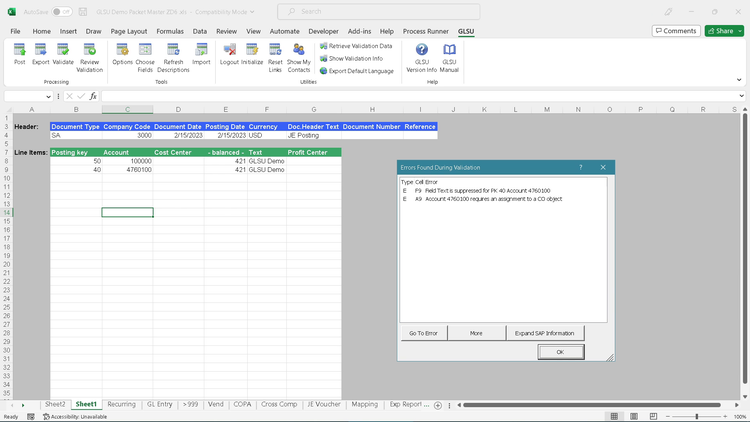Viewport: 750px width, 422px height.
Task: Click the JE Posting header text cell
Action: click(x=314, y=135)
